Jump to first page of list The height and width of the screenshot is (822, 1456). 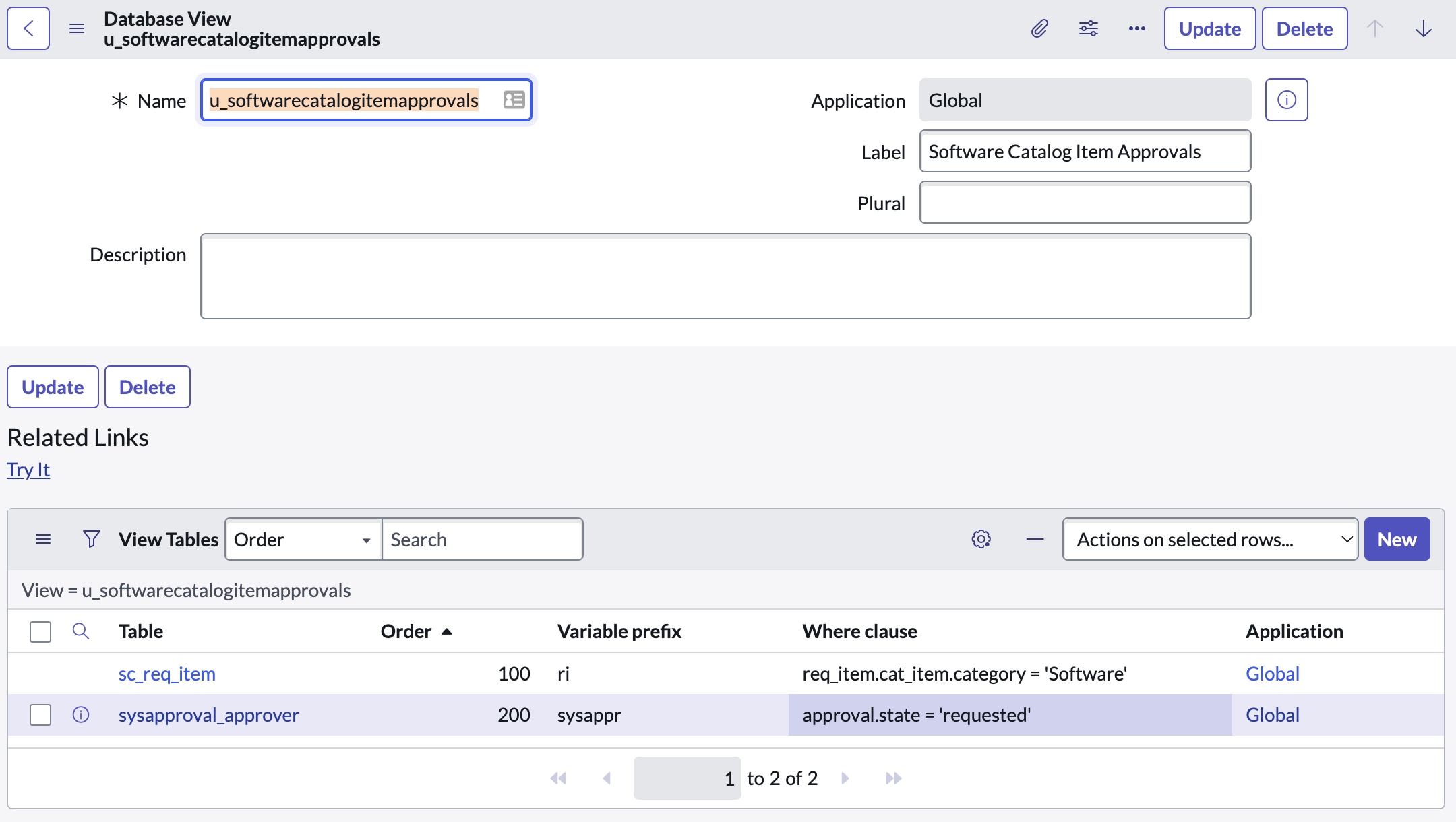click(x=558, y=778)
